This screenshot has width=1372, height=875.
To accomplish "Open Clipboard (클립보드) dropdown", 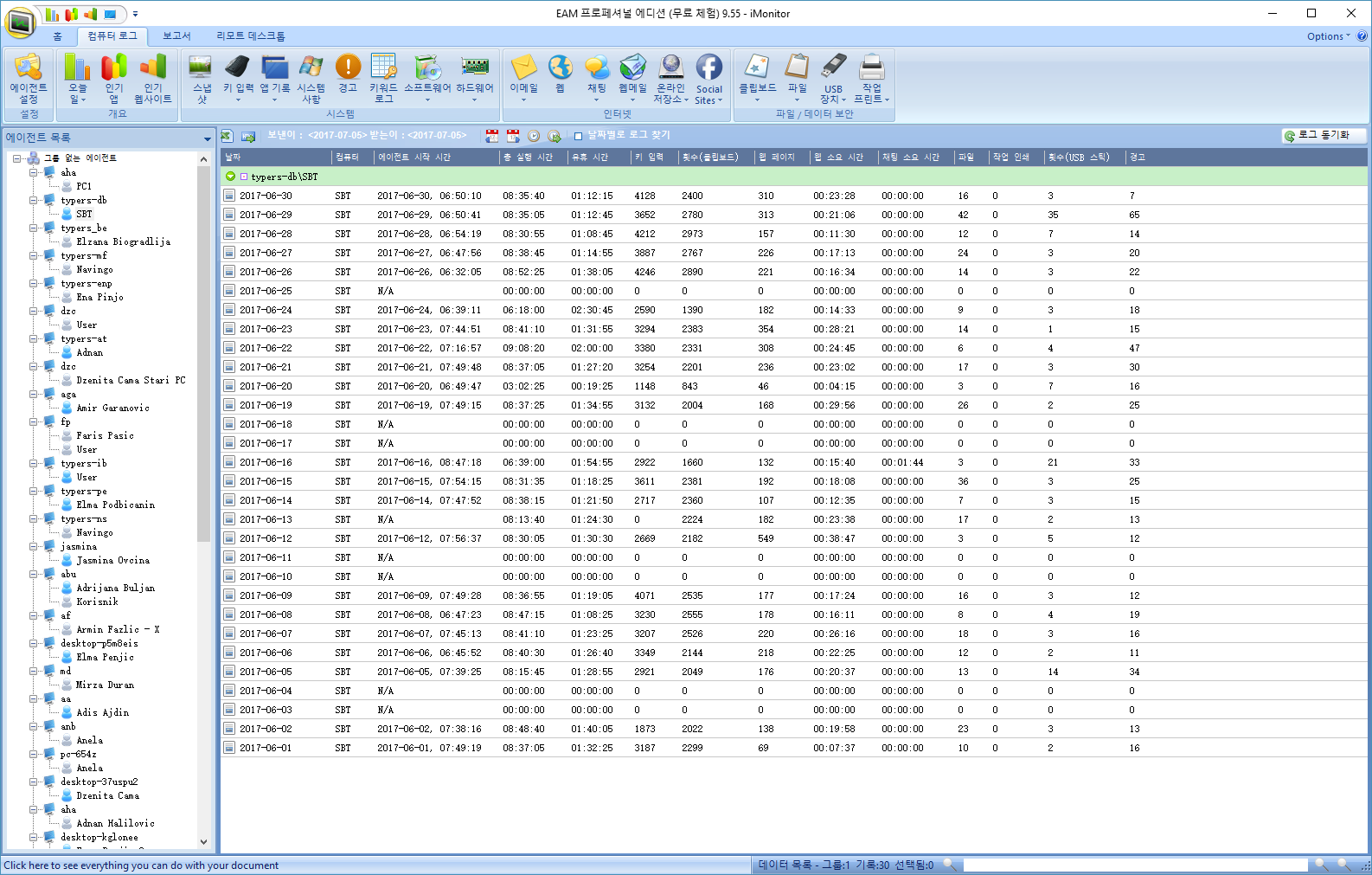I will (x=757, y=80).
